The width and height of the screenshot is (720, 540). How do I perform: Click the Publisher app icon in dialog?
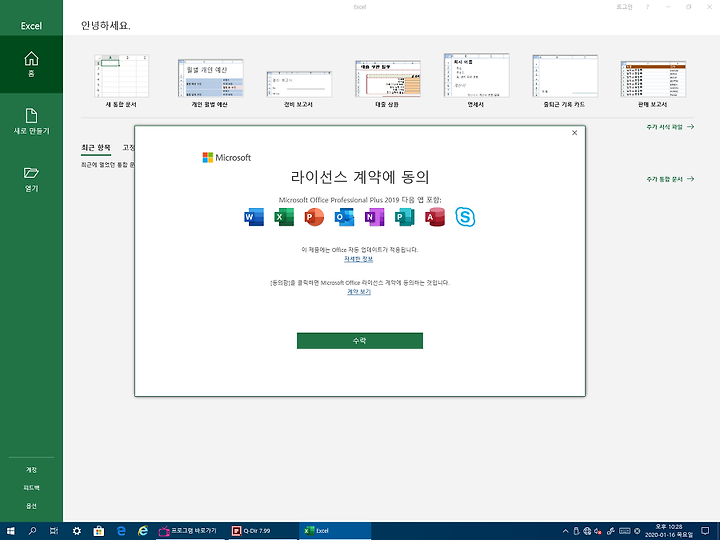405,217
